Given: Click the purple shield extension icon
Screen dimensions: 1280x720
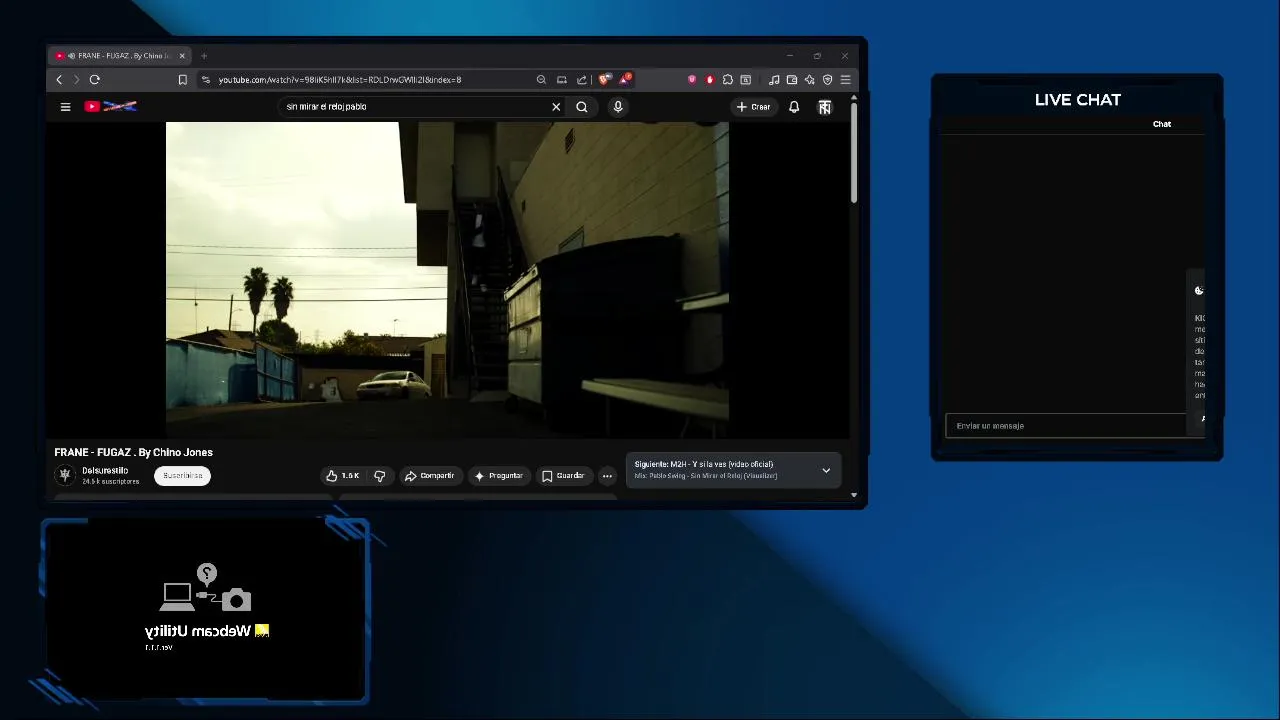Looking at the screenshot, I should click(691, 80).
